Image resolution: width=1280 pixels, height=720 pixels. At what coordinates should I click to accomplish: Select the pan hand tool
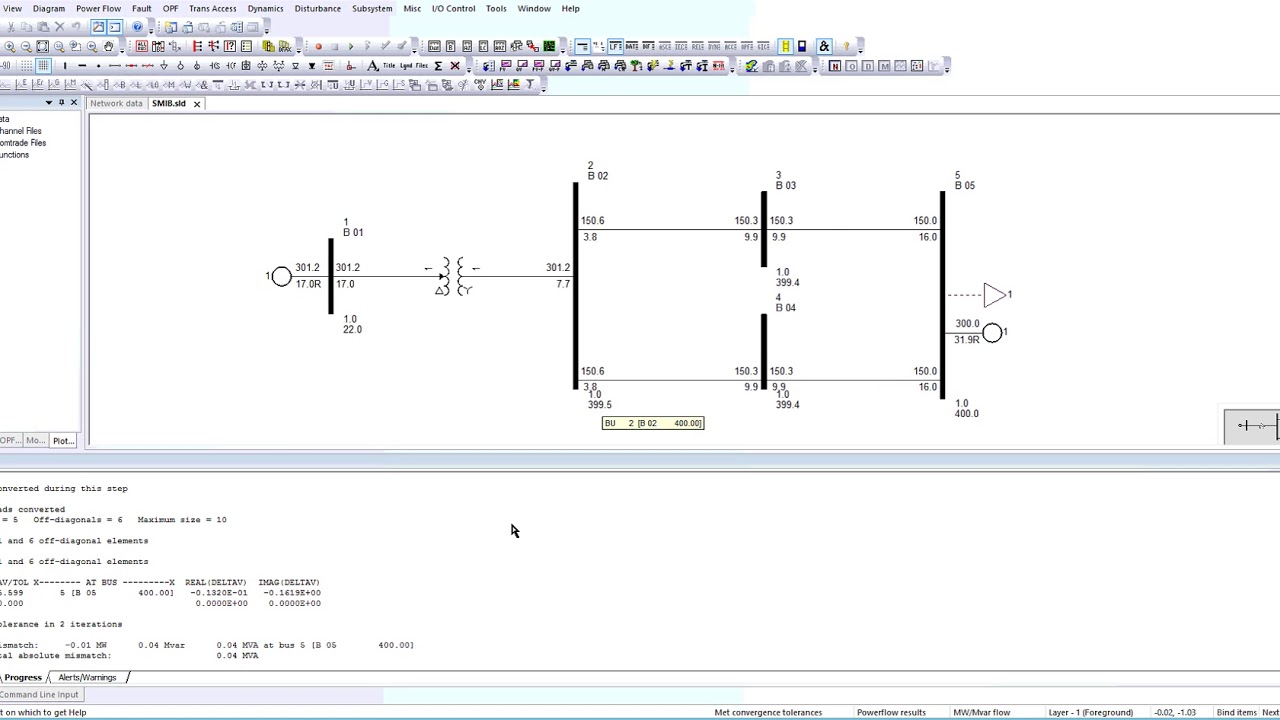[x=109, y=46]
